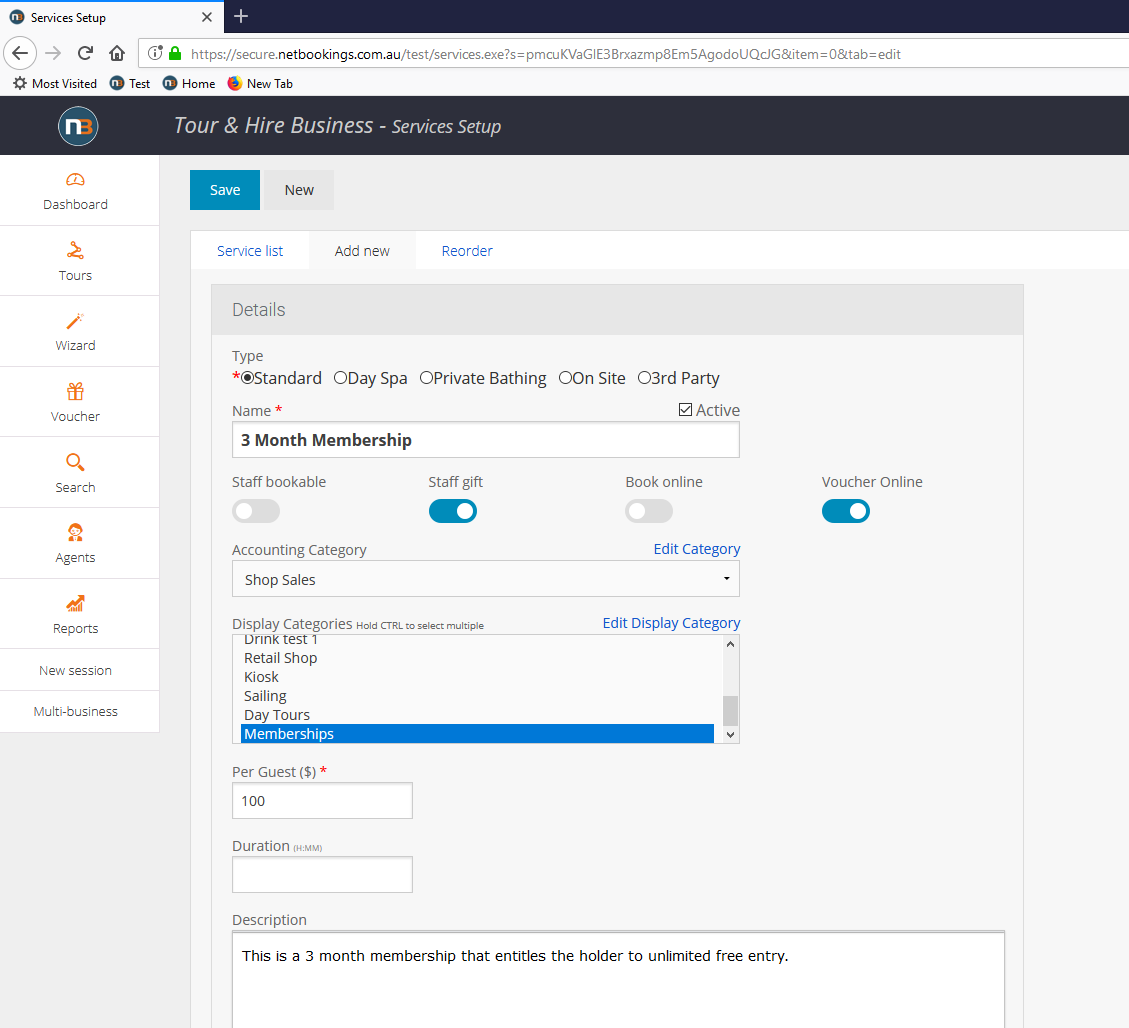Enable the Book online toggle

pyautogui.click(x=649, y=511)
